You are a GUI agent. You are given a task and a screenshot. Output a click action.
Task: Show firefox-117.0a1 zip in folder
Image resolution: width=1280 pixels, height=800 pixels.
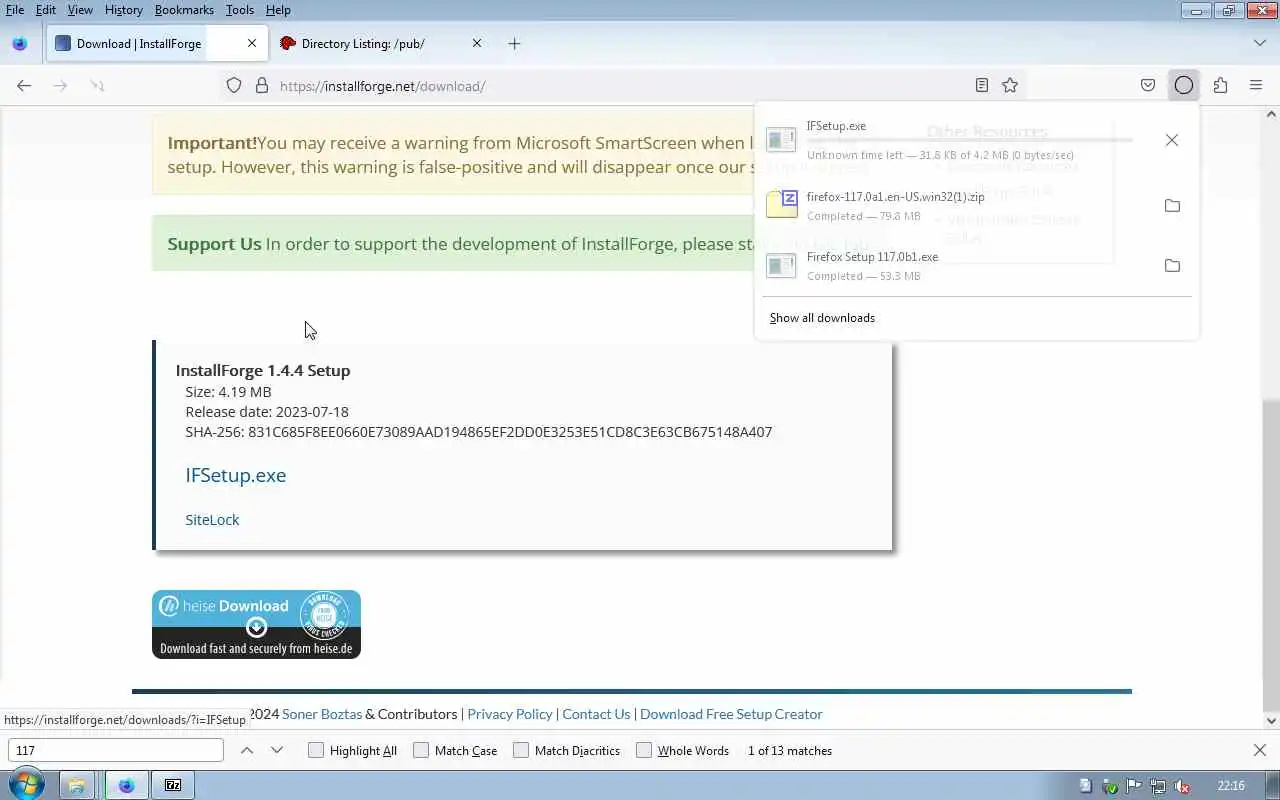1172,206
